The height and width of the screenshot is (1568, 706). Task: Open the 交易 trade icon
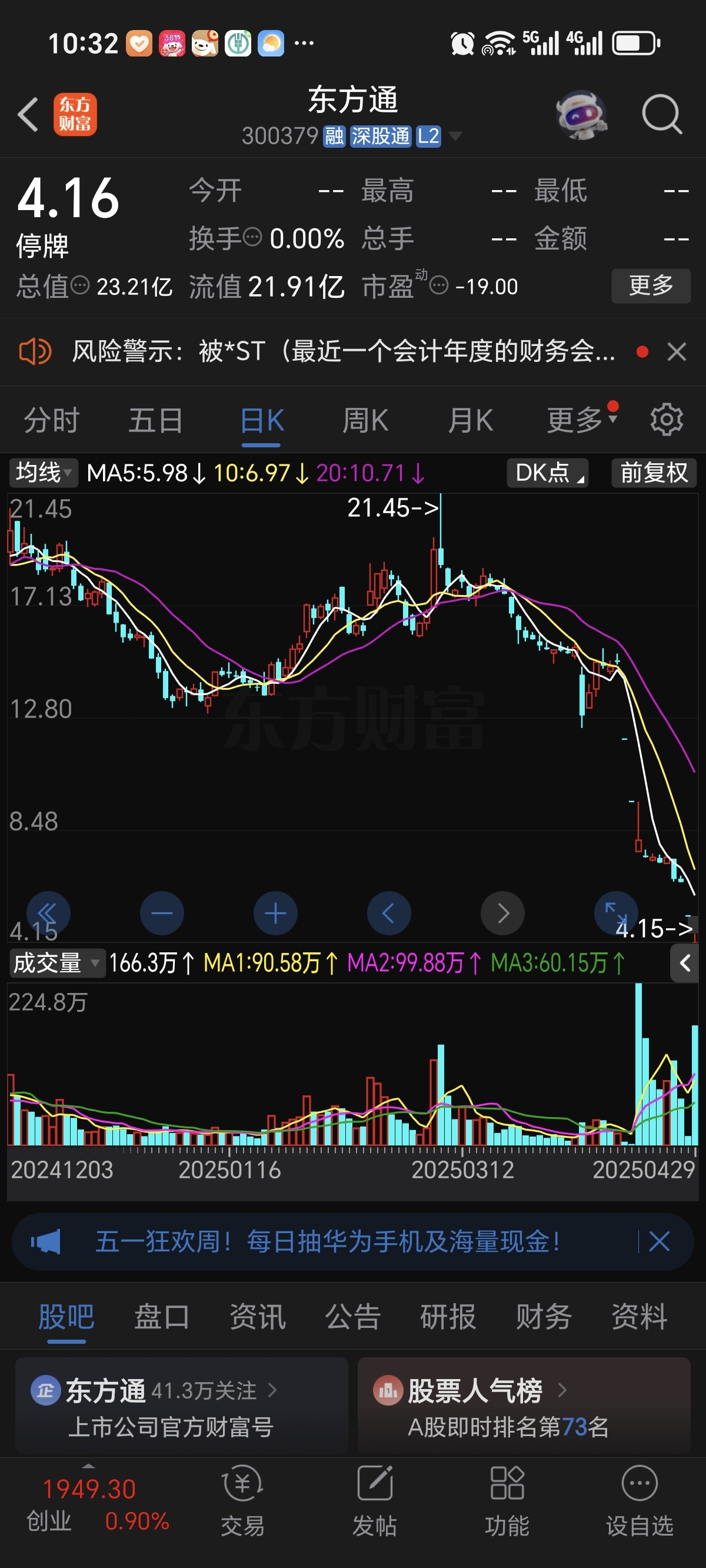[x=243, y=1500]
